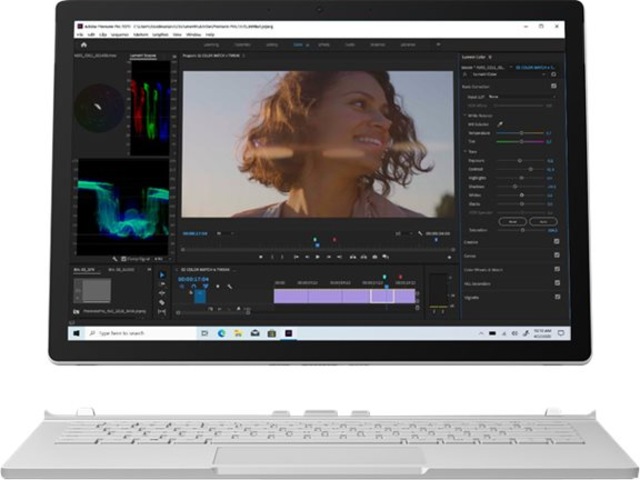Switch to the Color workspace tab
Viewport: 640px width, 480px height.
[298, 45]
